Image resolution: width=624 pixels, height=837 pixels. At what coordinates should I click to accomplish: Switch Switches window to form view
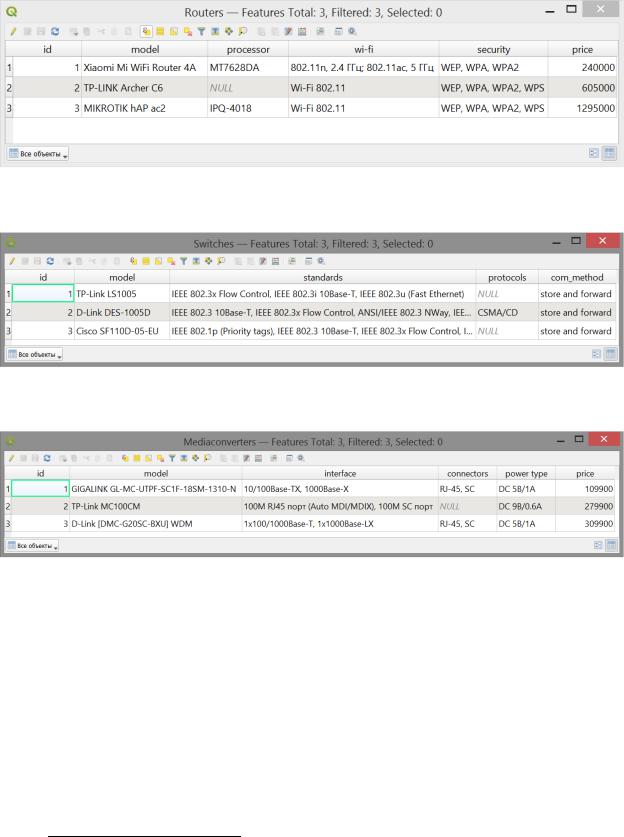[596, 354]
